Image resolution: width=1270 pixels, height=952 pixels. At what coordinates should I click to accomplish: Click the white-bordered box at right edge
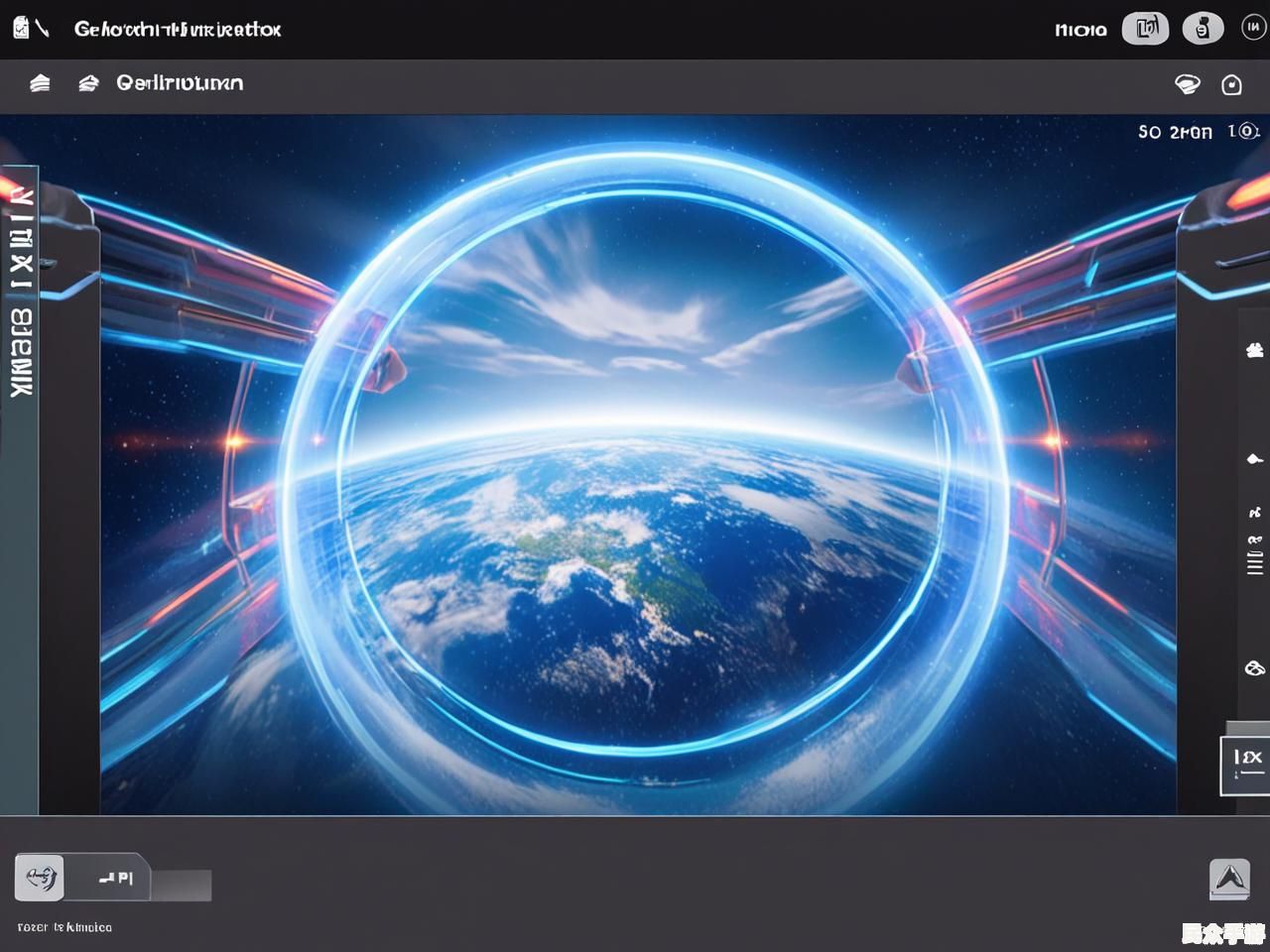pyautogui.click(x=1246, y=765)
